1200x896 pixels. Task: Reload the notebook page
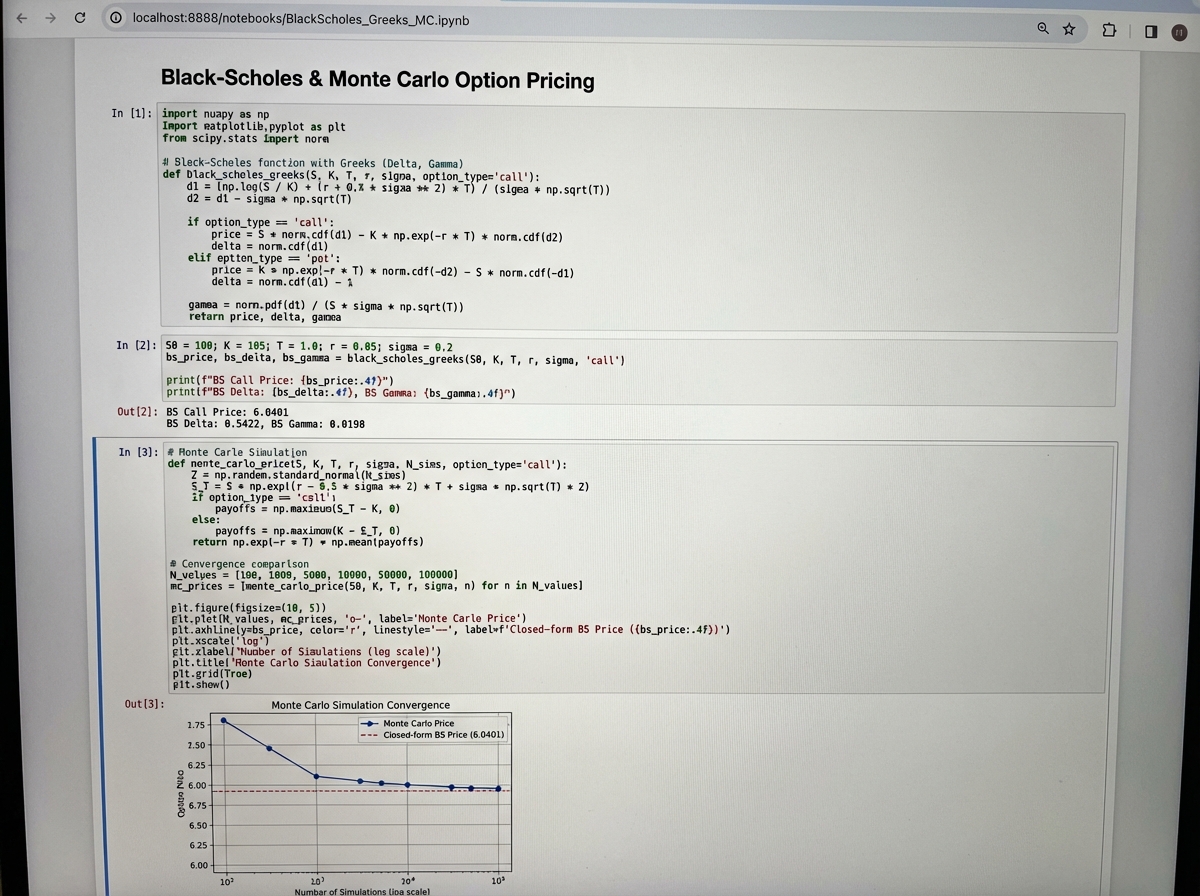tap(82, 19)
